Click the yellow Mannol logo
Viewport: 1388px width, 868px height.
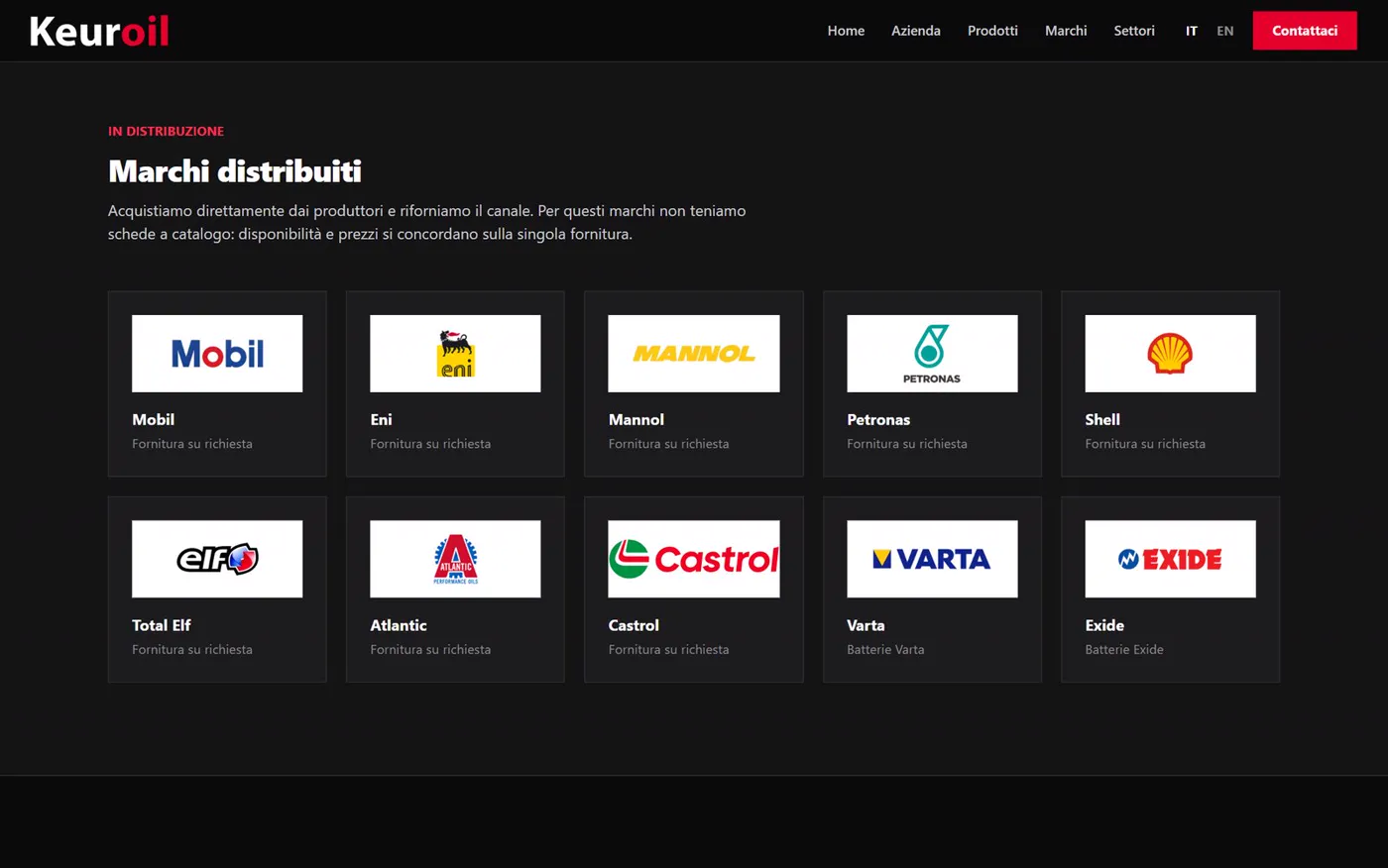(694, 354)
